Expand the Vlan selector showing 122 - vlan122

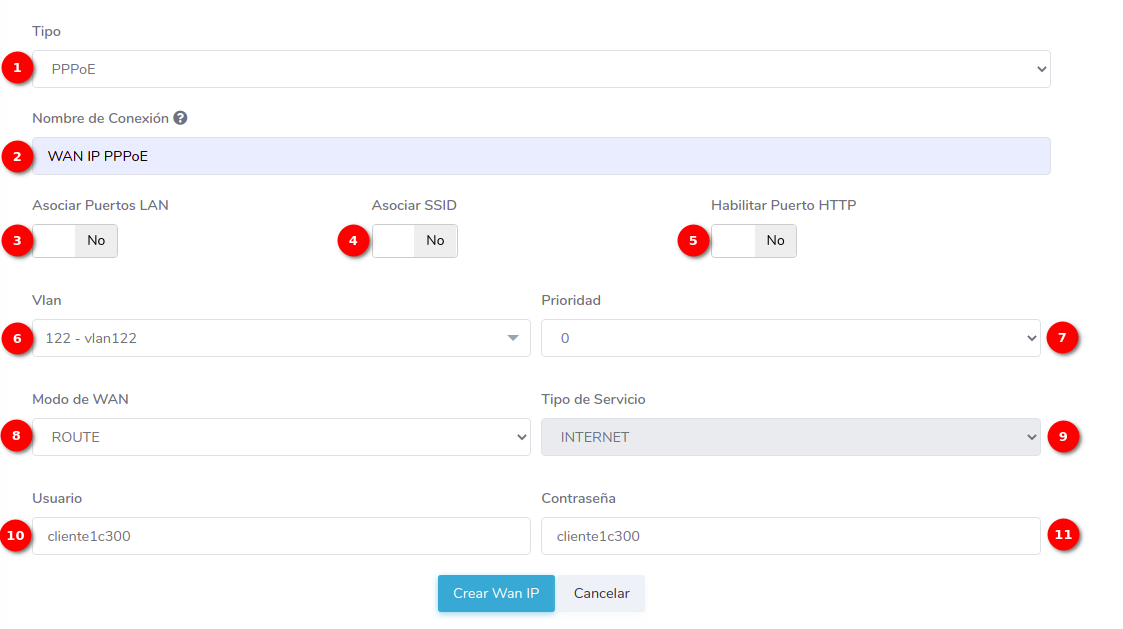[x=281, y=339]
